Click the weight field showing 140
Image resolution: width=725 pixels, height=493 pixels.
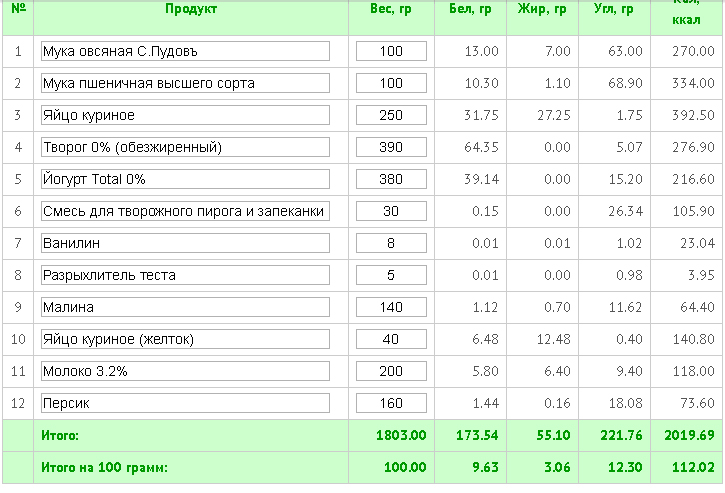pos(391,307)
